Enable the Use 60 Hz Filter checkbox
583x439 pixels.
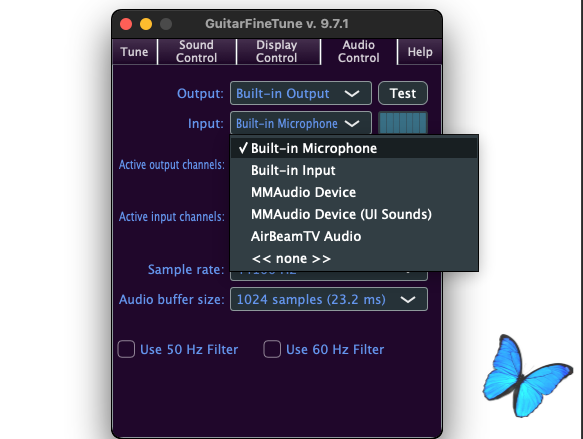[x=272, y=349]
